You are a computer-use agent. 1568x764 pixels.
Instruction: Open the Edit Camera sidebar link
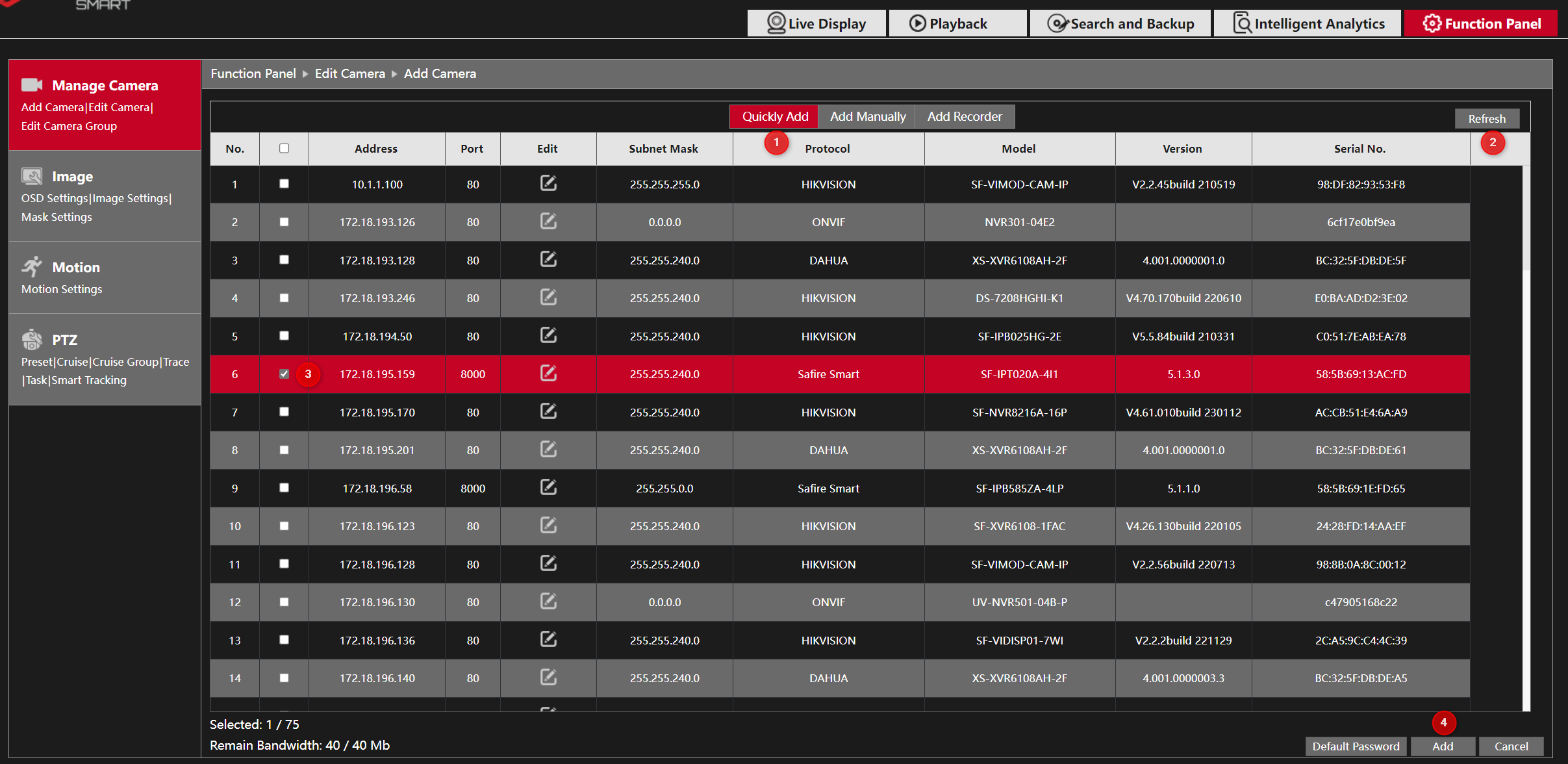[120, 107]
